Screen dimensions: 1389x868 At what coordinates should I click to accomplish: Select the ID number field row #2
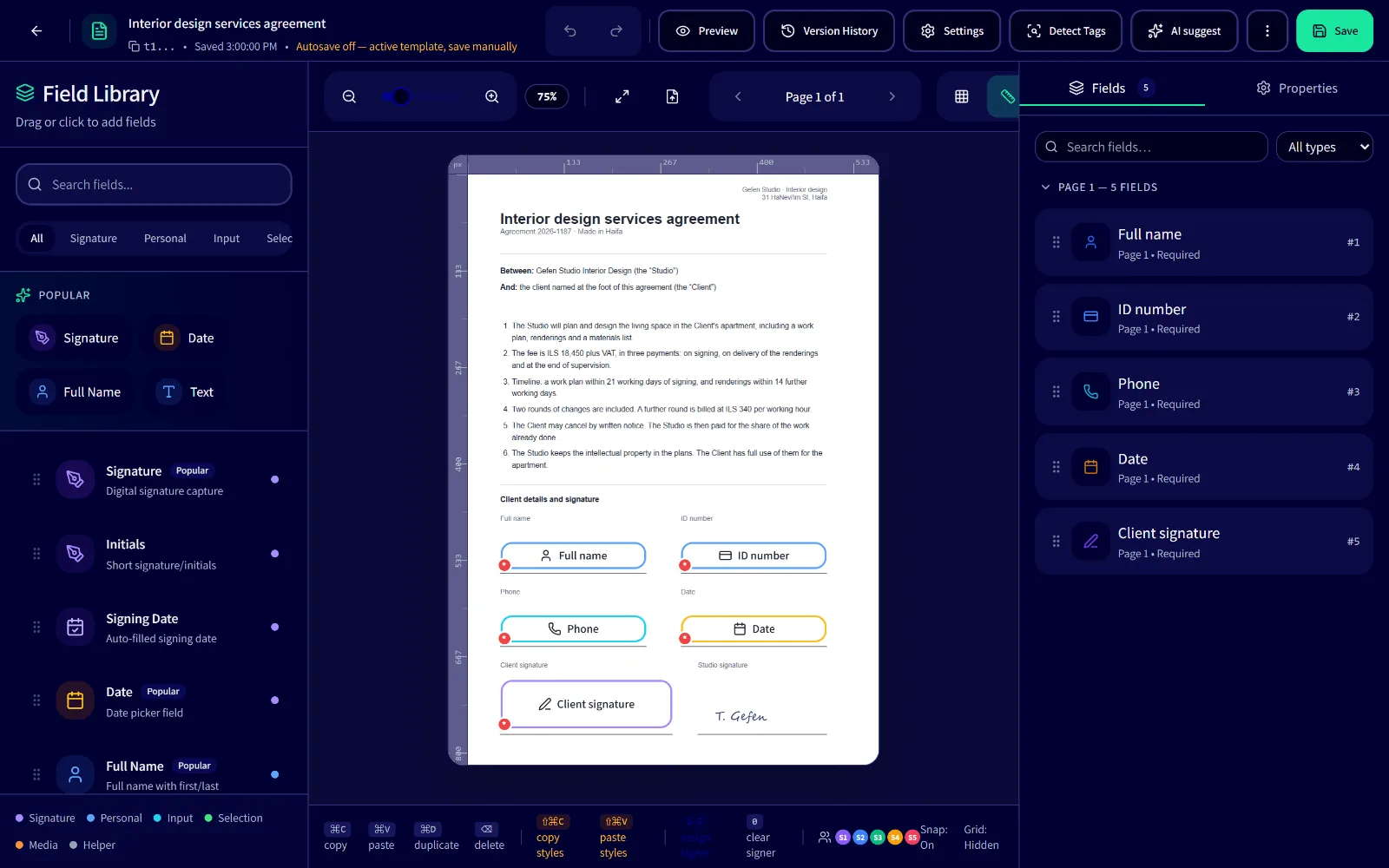[1204, 317]
